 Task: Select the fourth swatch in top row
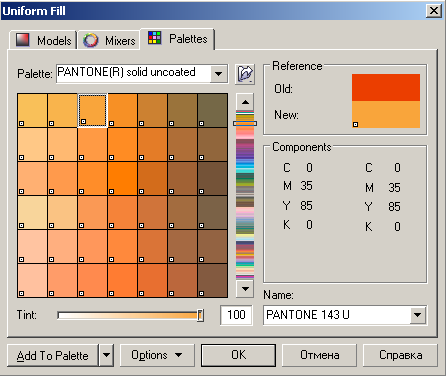click(123, 110)
